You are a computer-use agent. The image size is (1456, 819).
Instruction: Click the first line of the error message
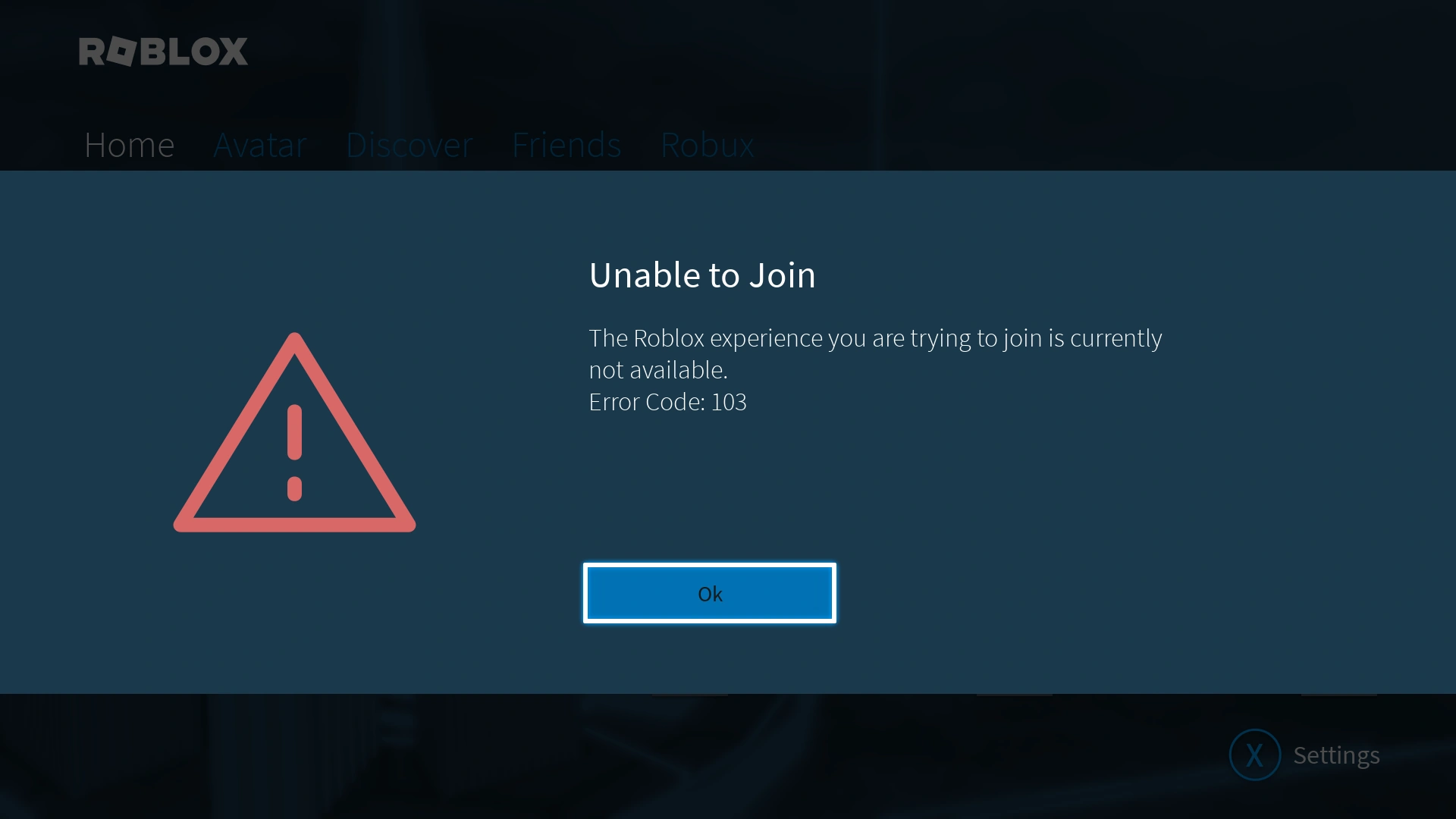(875, 338)
